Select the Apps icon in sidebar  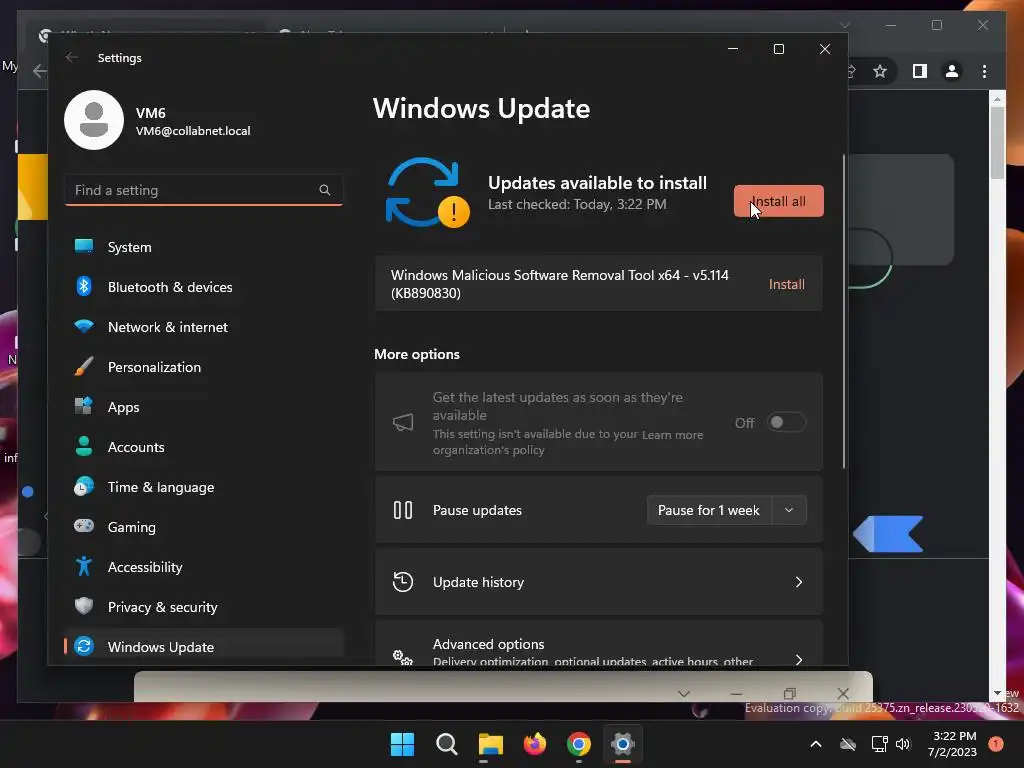pyautogui.click(x=84, y=406)
